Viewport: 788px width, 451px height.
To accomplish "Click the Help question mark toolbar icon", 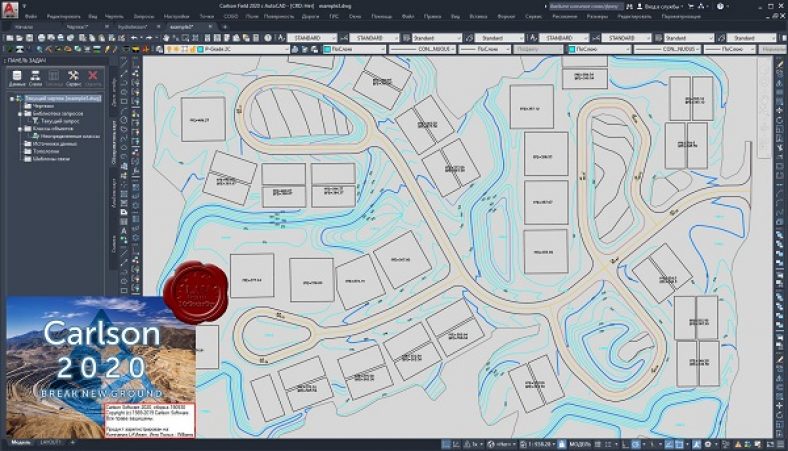I will [268, 38].
